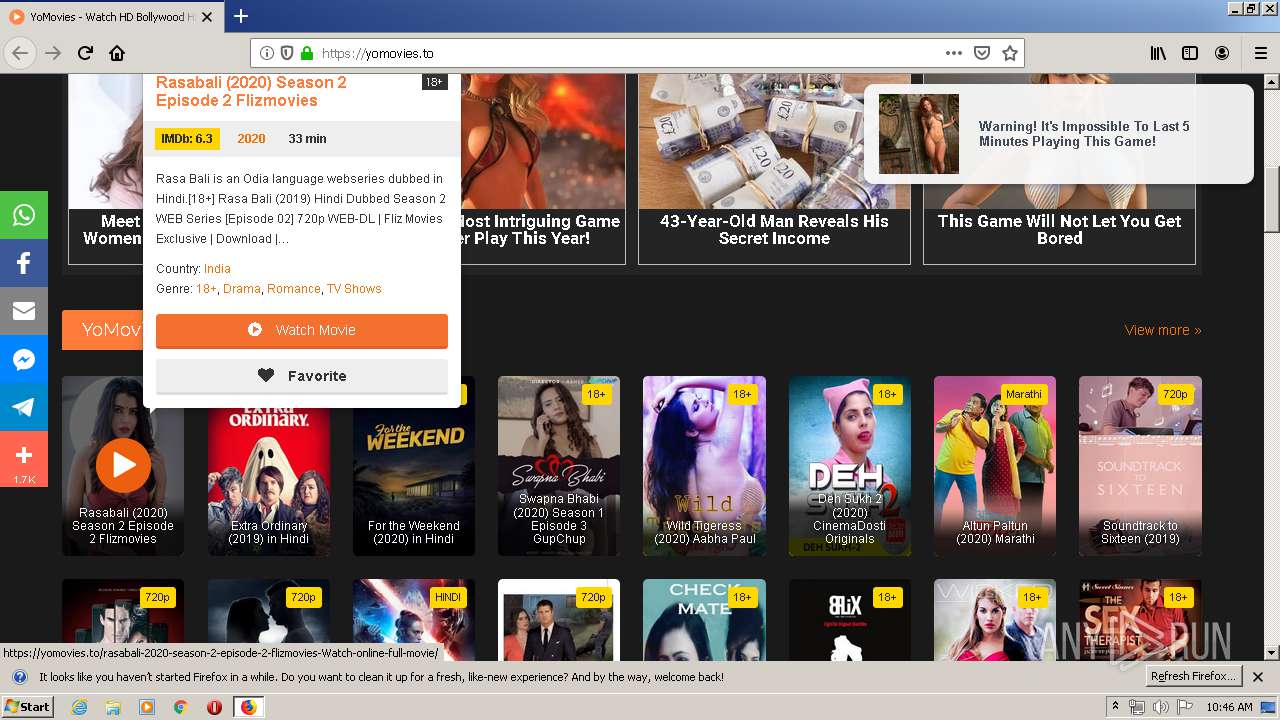
Task: Share via Messenger sidebar icon
Action: [24, 359]
